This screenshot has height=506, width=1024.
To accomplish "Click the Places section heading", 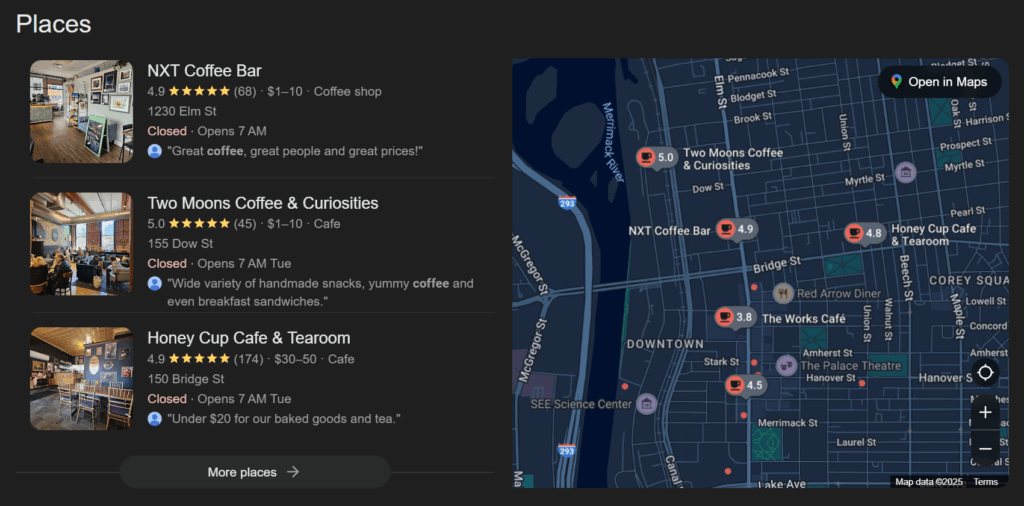I will [54, 24].
